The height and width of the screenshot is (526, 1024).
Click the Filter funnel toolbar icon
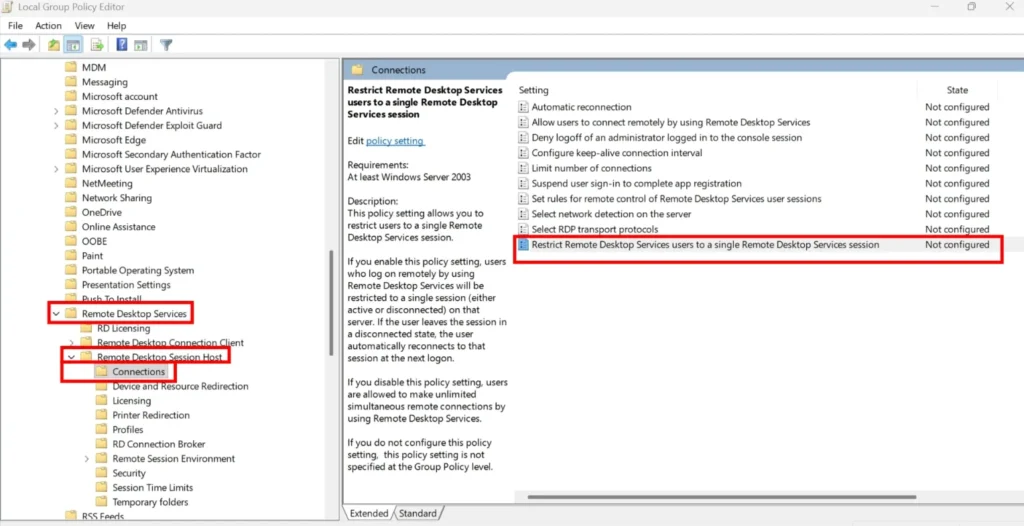pyautogui.click(x=166, y=45)
